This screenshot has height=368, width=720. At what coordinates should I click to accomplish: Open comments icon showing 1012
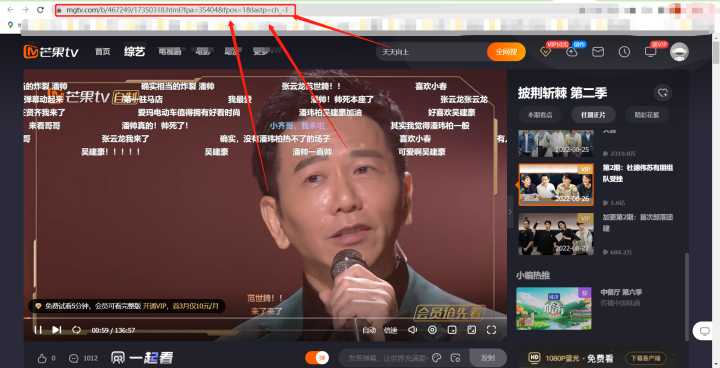pyautogui.click(x=73, y=358)
